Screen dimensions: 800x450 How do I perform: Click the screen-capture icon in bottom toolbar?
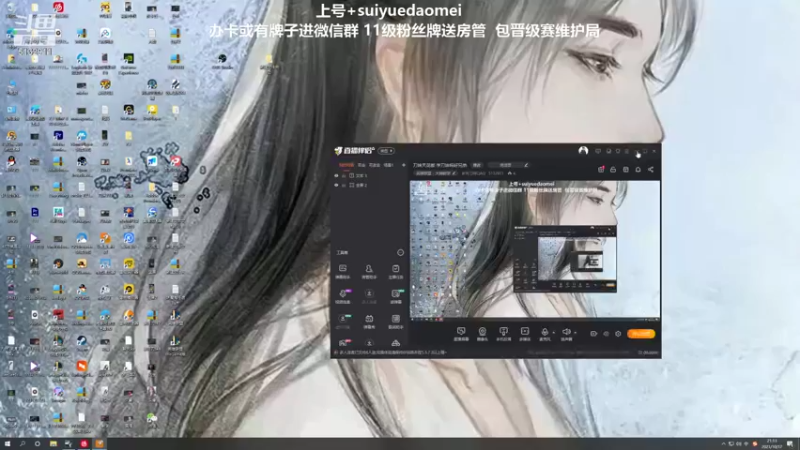coord(504,333)
